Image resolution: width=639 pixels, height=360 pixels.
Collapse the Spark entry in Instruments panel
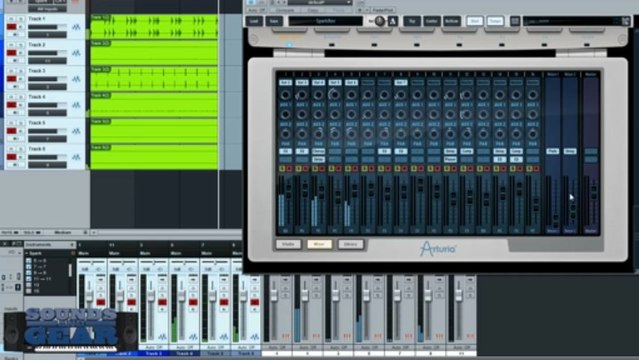[x=27, y=254]
